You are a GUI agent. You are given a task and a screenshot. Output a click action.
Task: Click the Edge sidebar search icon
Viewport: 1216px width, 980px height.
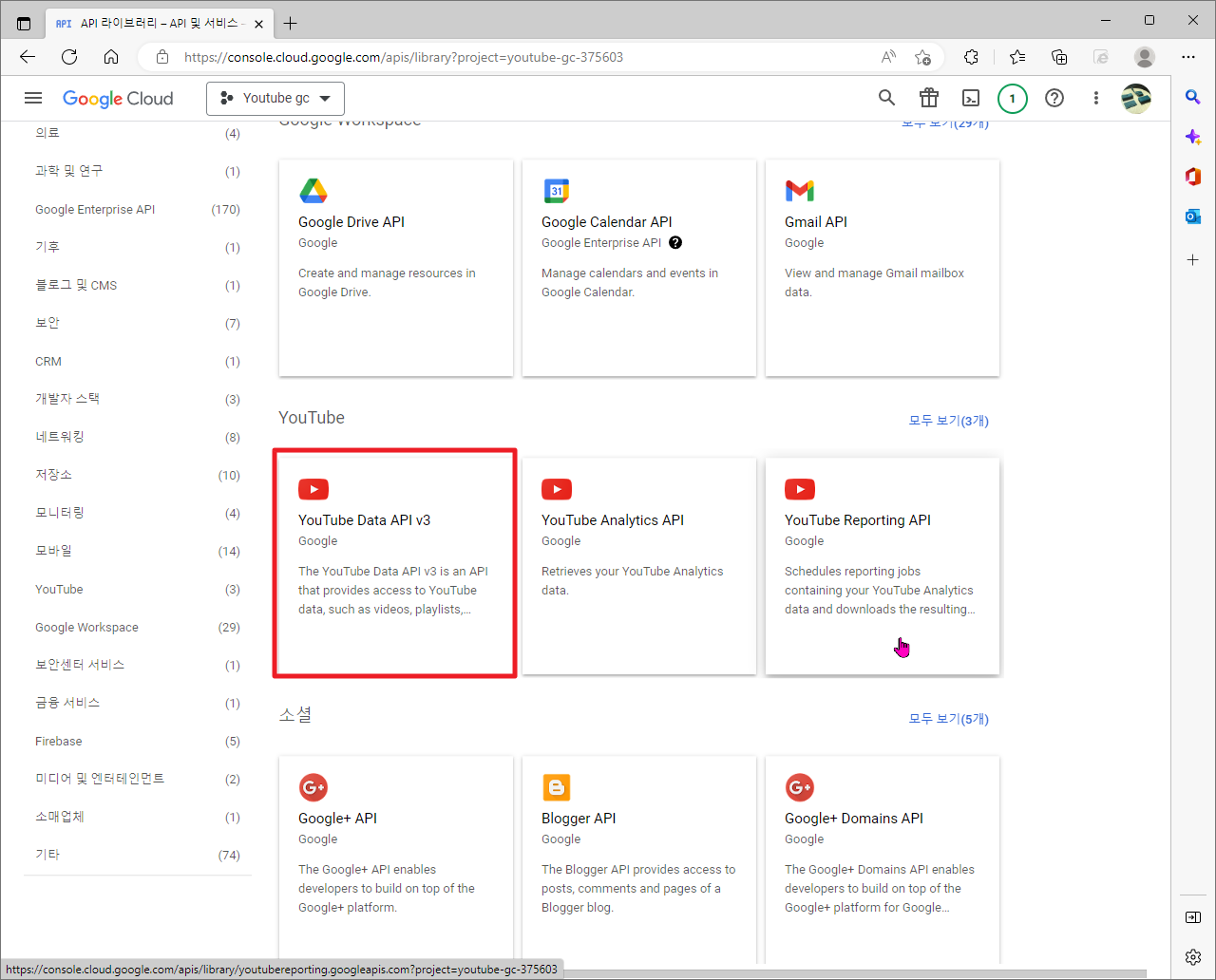click(x=1193, y=97)
